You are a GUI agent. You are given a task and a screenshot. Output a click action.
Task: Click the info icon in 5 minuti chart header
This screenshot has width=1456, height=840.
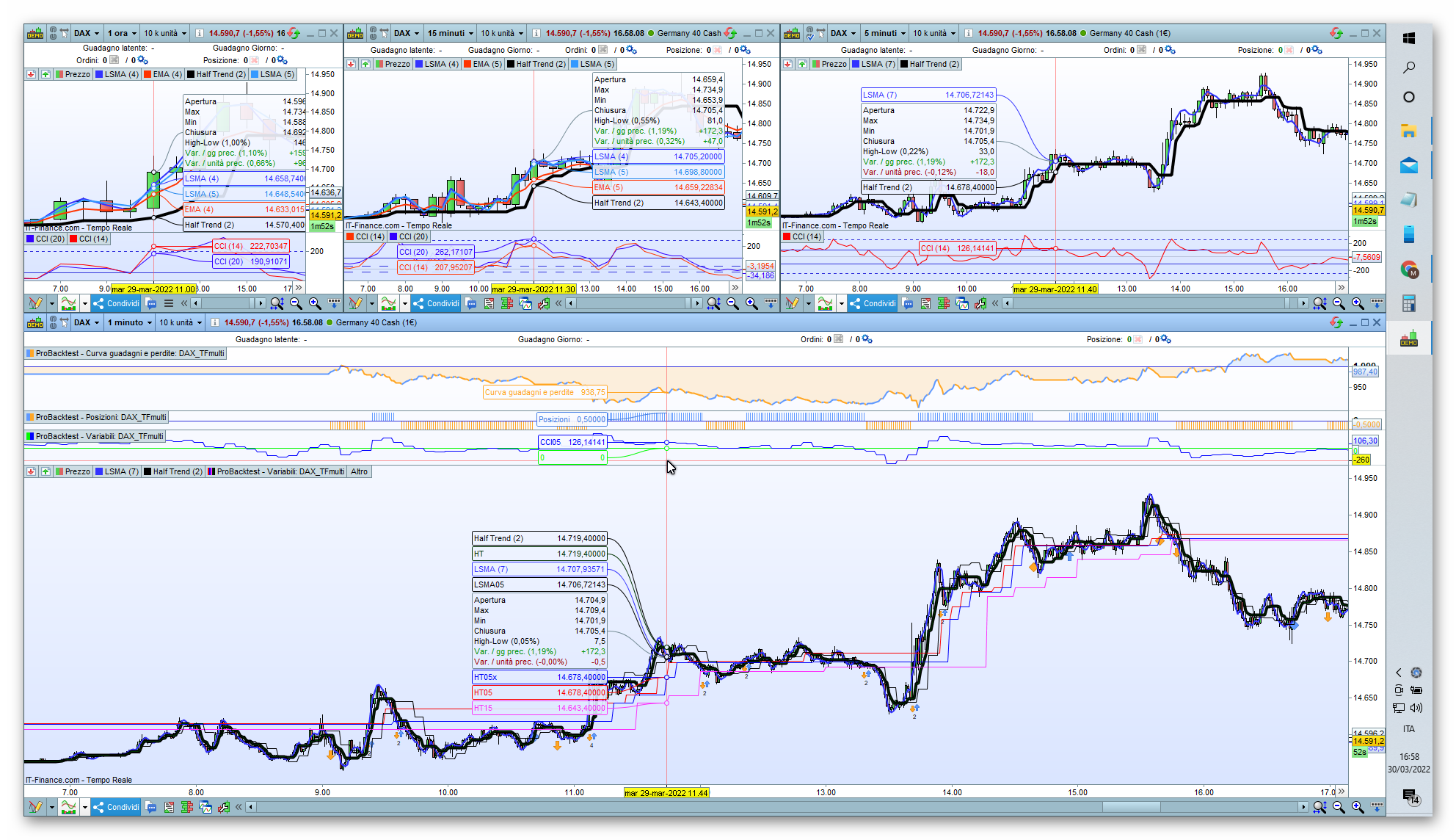968,33
